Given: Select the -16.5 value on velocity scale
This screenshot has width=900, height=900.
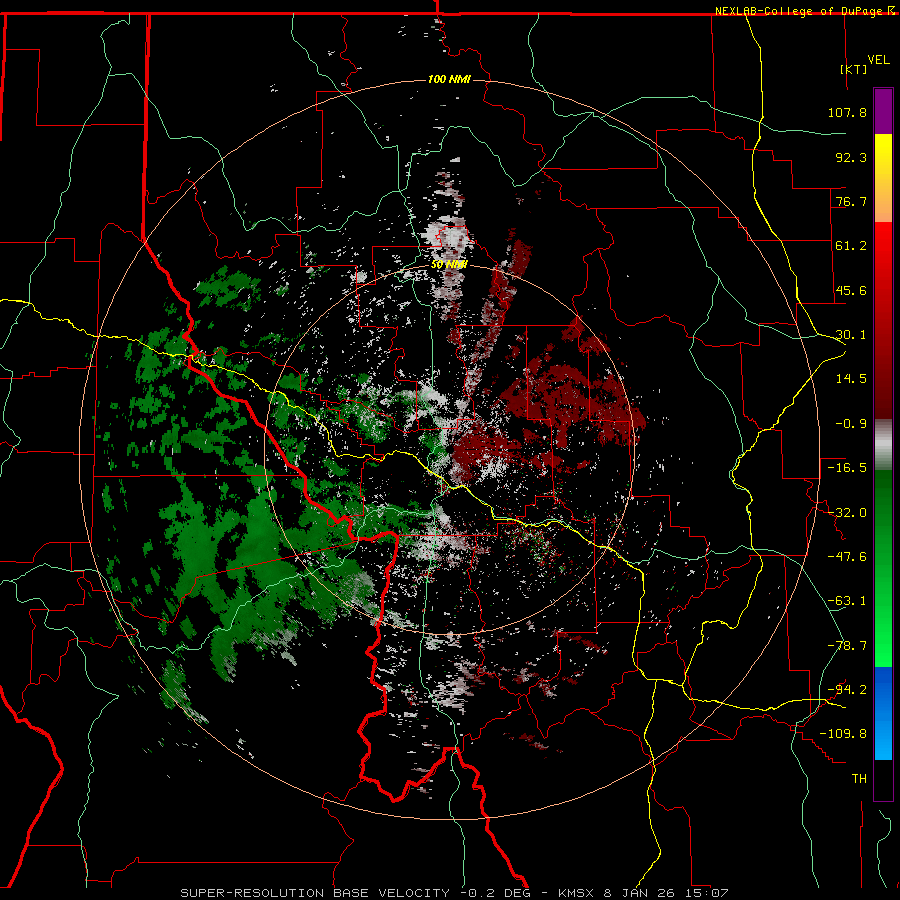Looking at the screenshot, I should [847, 468].
